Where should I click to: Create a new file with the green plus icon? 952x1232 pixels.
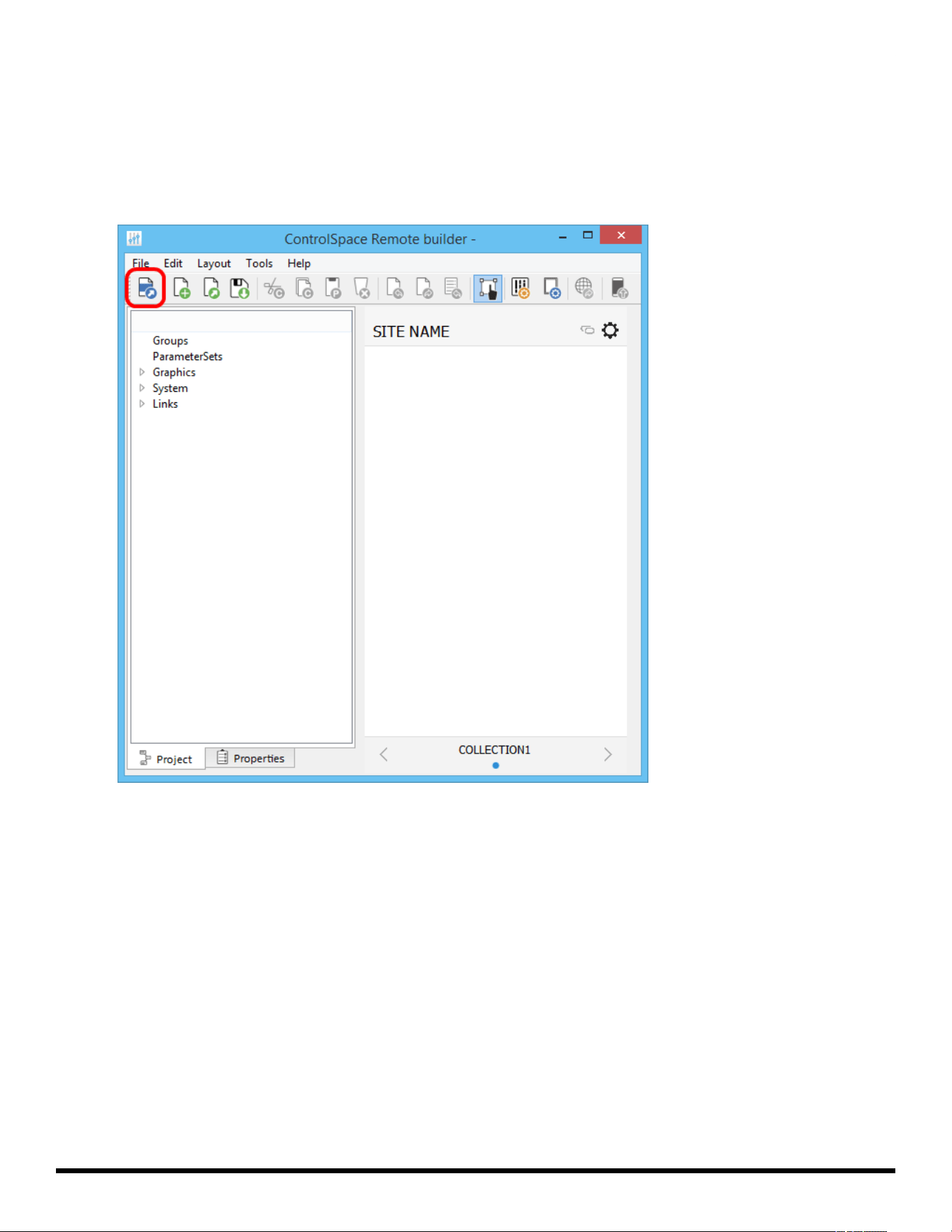coord(181,288)
